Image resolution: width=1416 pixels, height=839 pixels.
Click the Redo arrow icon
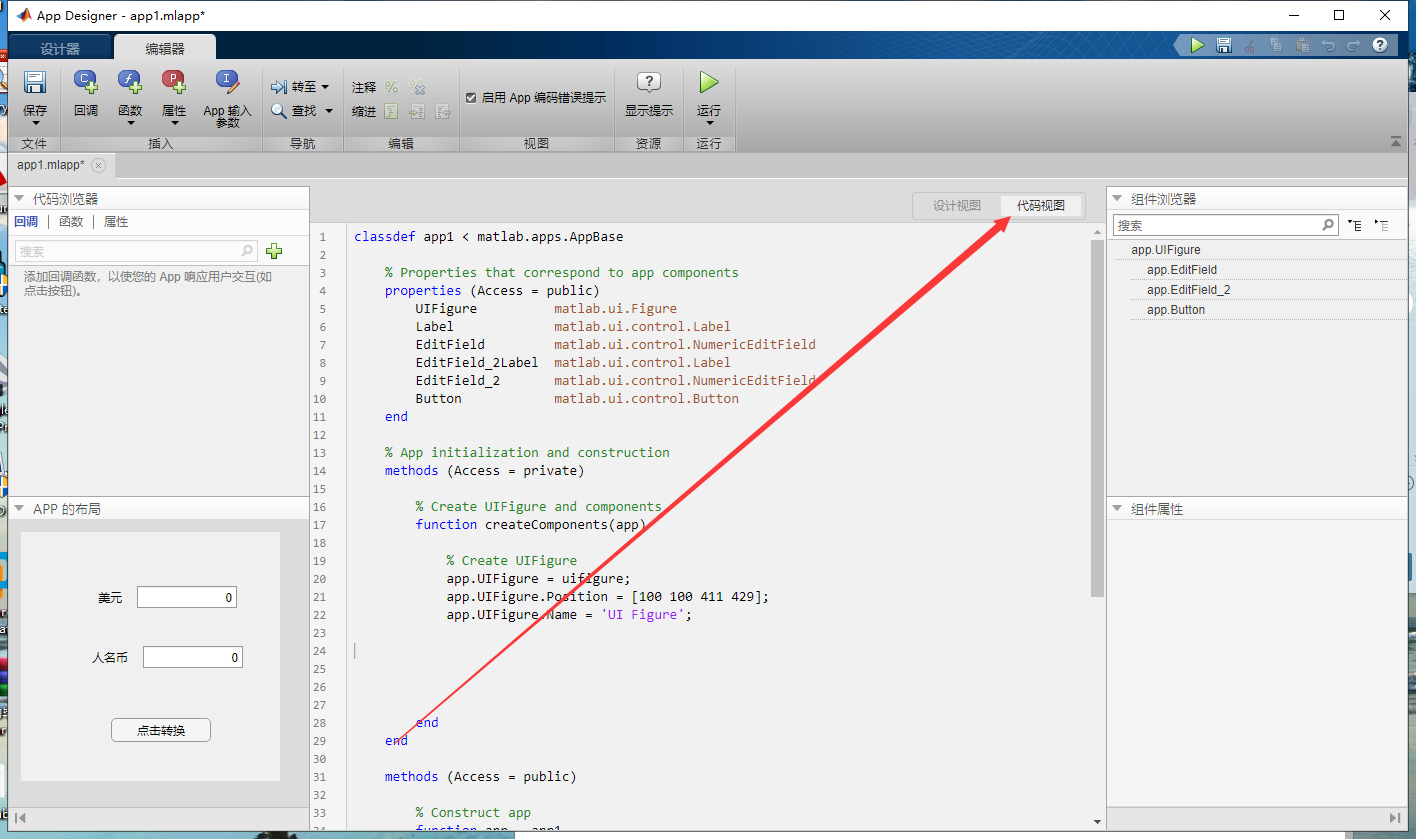coord(1353,45)
